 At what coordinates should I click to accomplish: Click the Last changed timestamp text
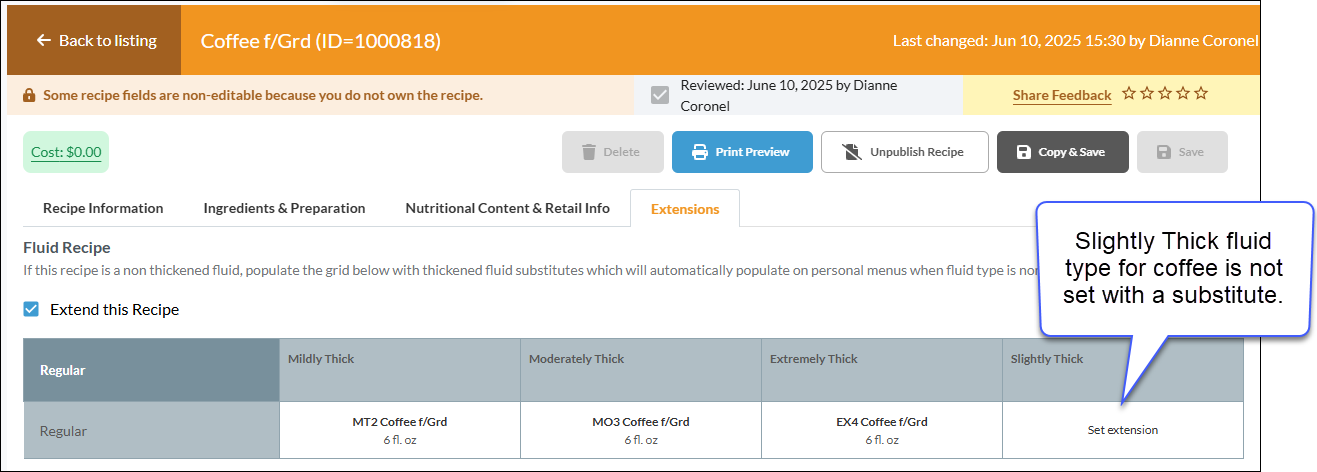[1075, 41]
